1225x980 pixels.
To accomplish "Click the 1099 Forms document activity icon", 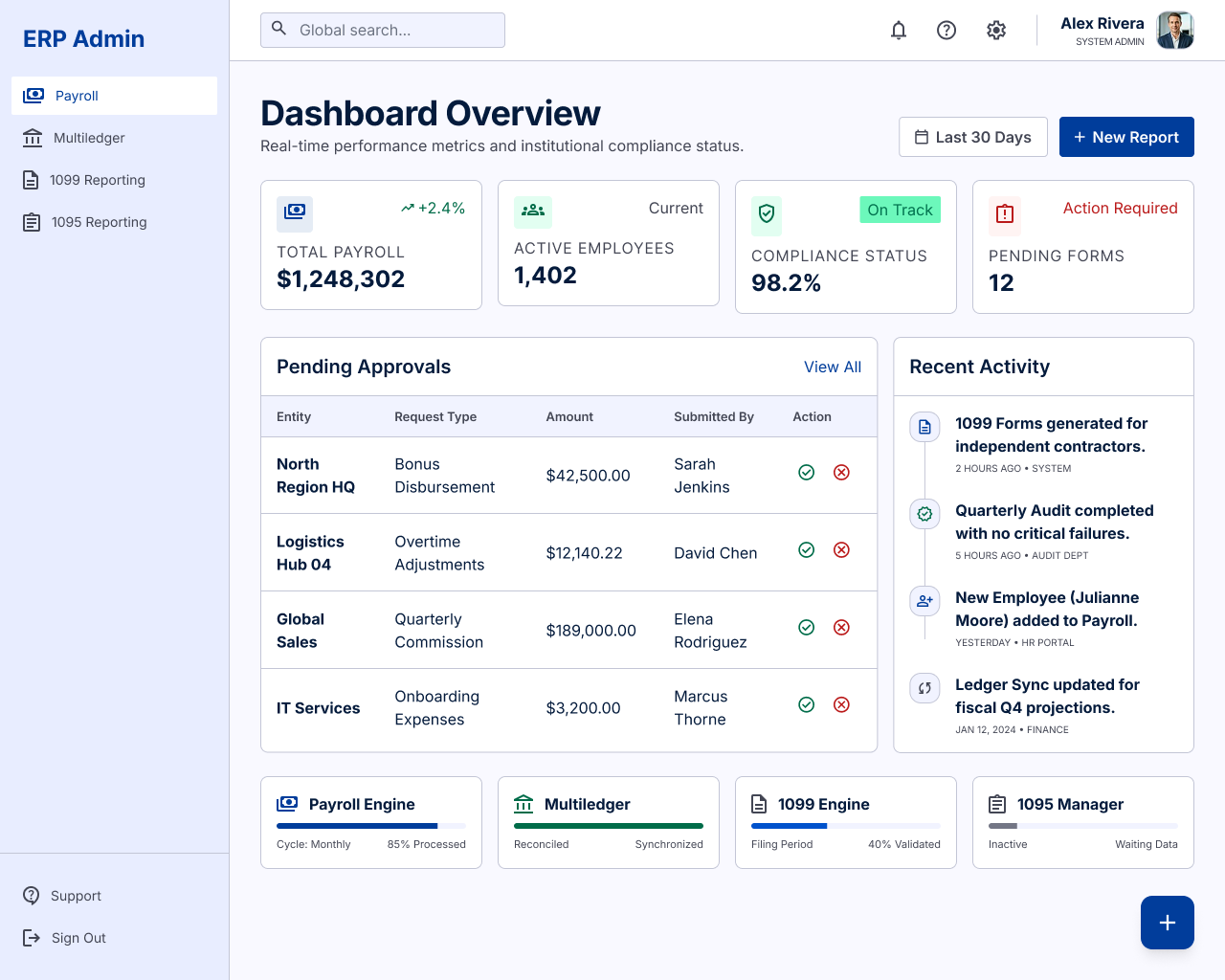I will point(924,427).
